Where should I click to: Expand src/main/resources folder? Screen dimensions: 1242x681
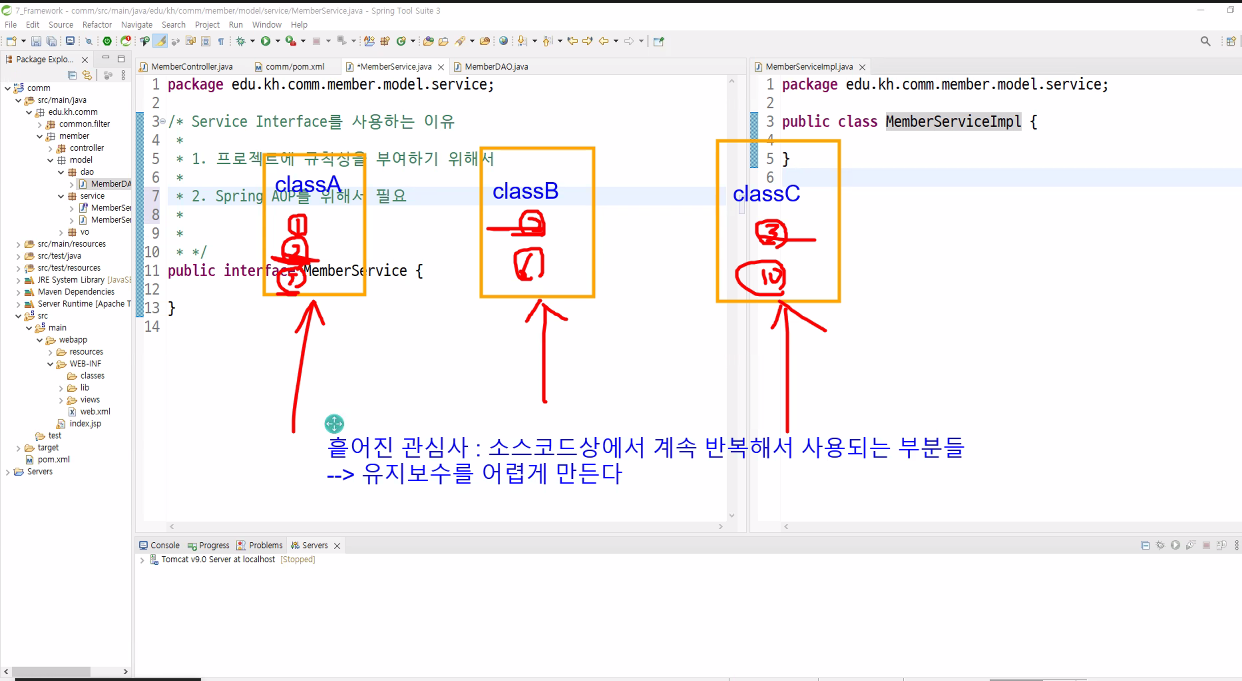coord(18,244)
